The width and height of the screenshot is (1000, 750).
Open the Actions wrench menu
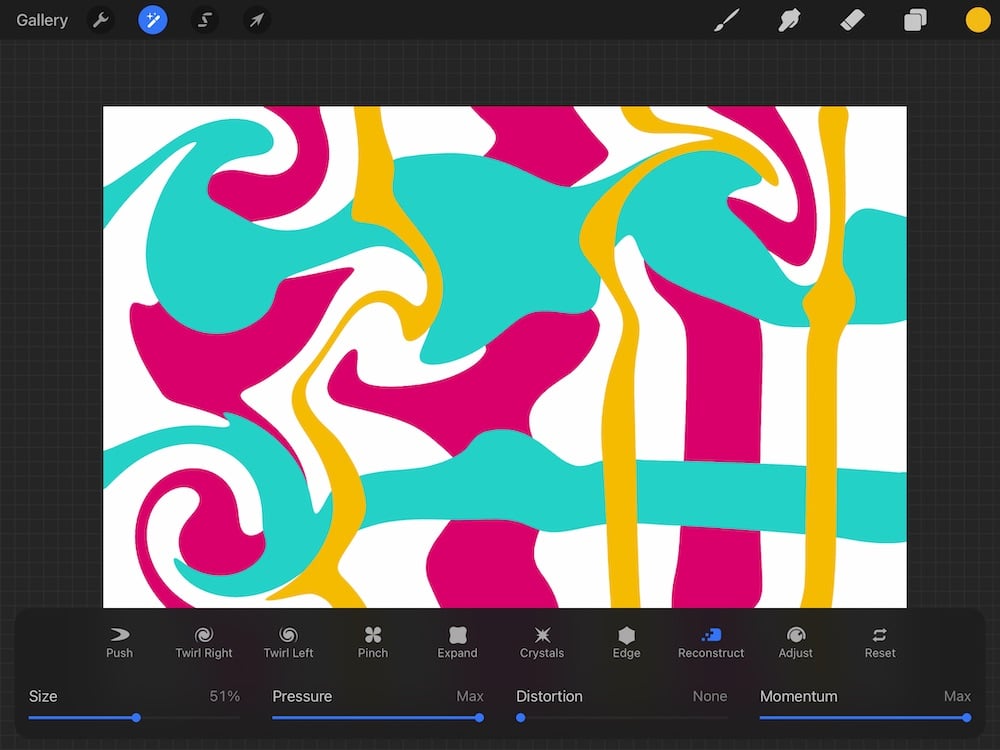pyautogui.click(x=101, y=20)
